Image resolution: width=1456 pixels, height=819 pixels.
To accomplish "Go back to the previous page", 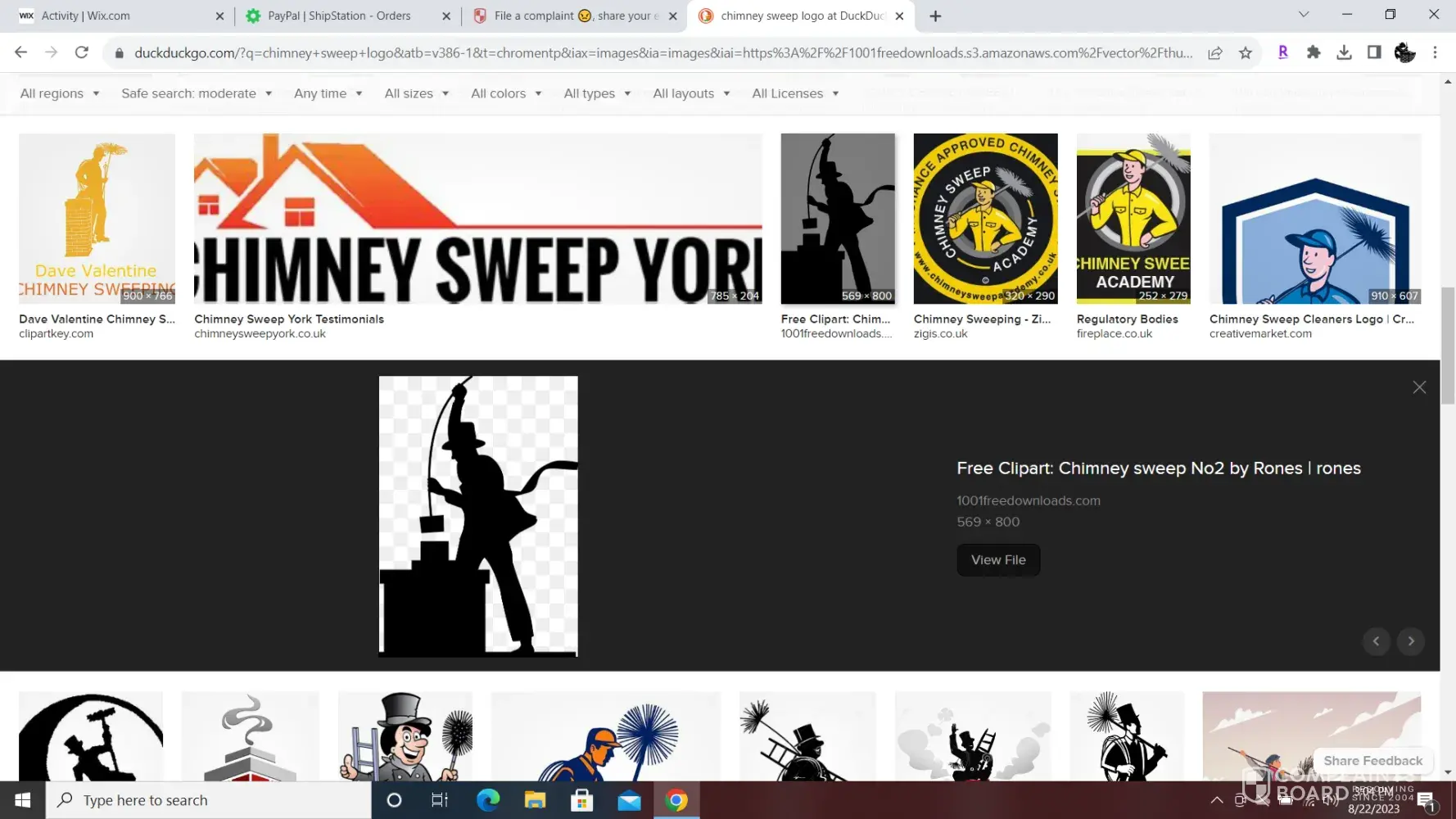I will tap(21, 52).
